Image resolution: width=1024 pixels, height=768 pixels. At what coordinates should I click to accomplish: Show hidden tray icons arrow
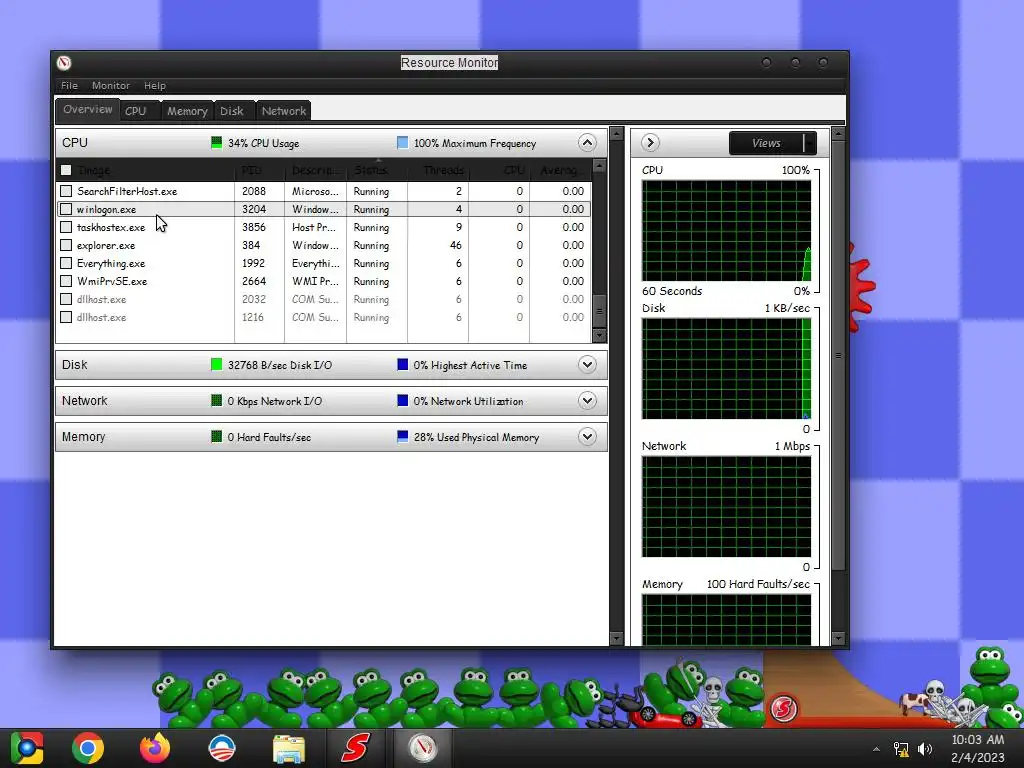876,749
